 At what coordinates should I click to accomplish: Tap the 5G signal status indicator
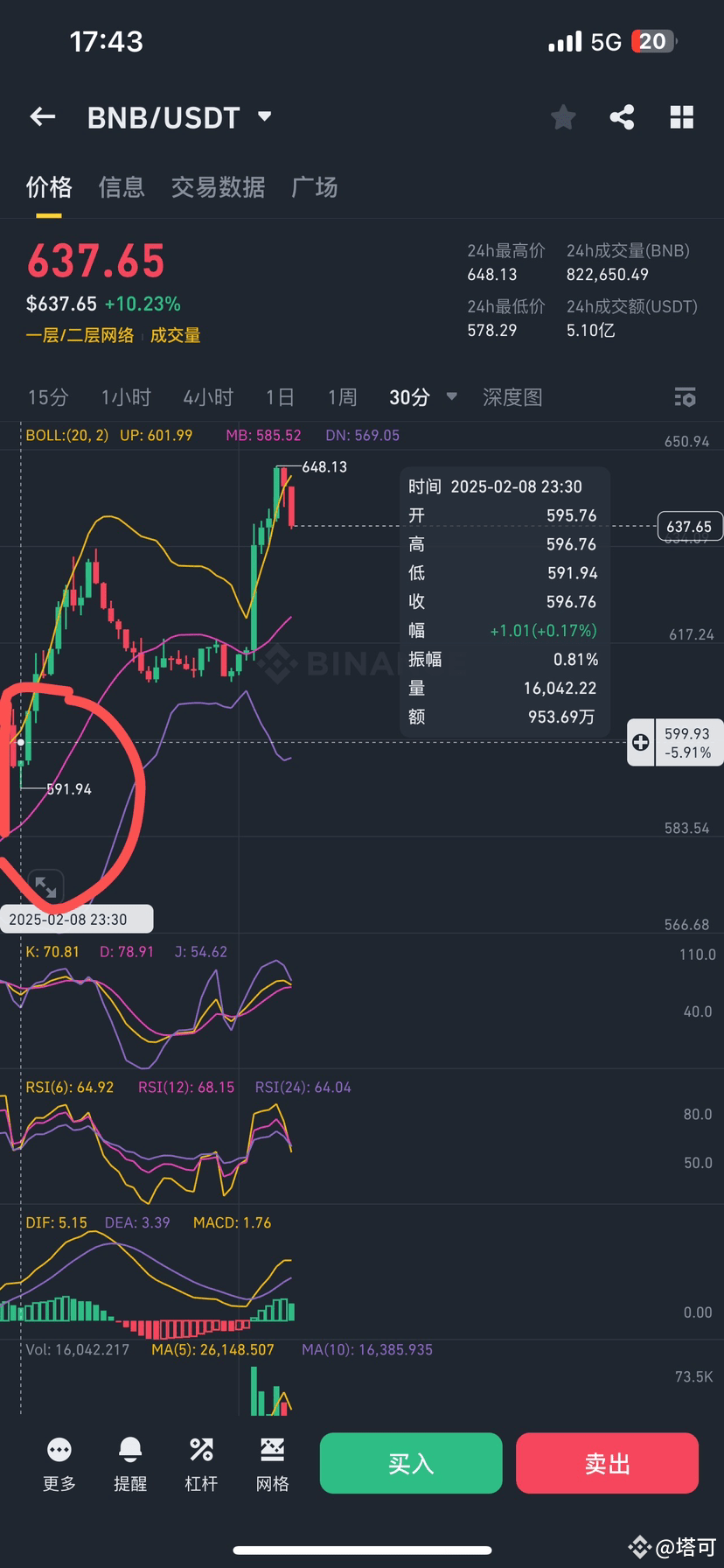coord(605,41)
